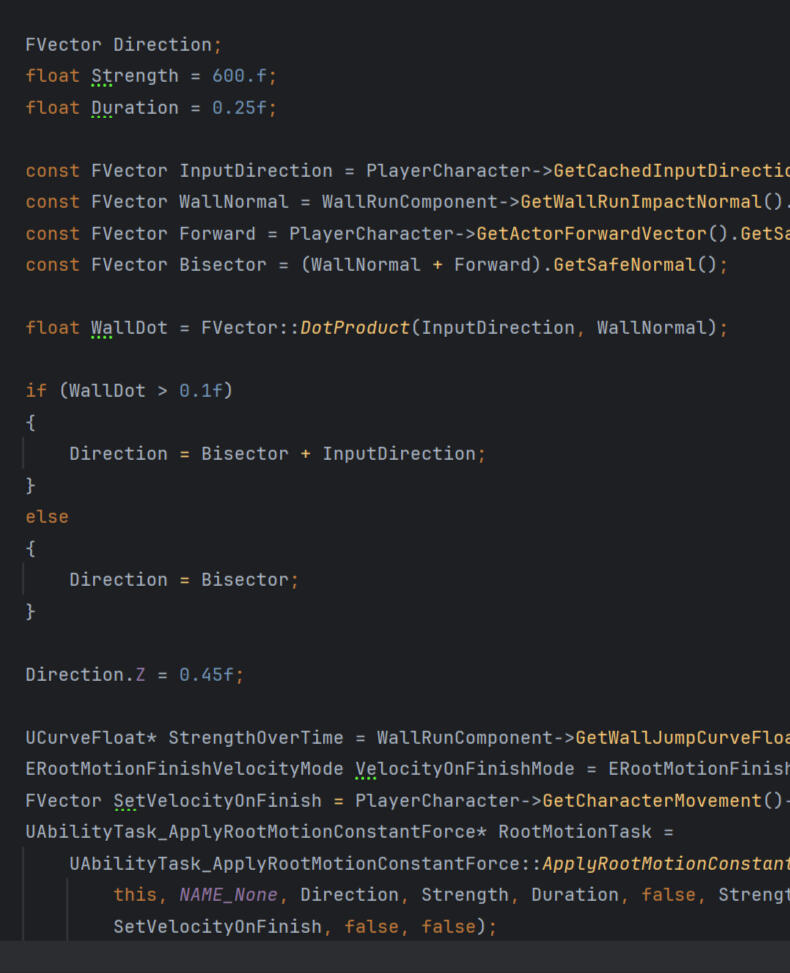Viewport: 790px width, 973px height.
Task: Click the 600.f value on the Strength line
Action: [244, 76]
